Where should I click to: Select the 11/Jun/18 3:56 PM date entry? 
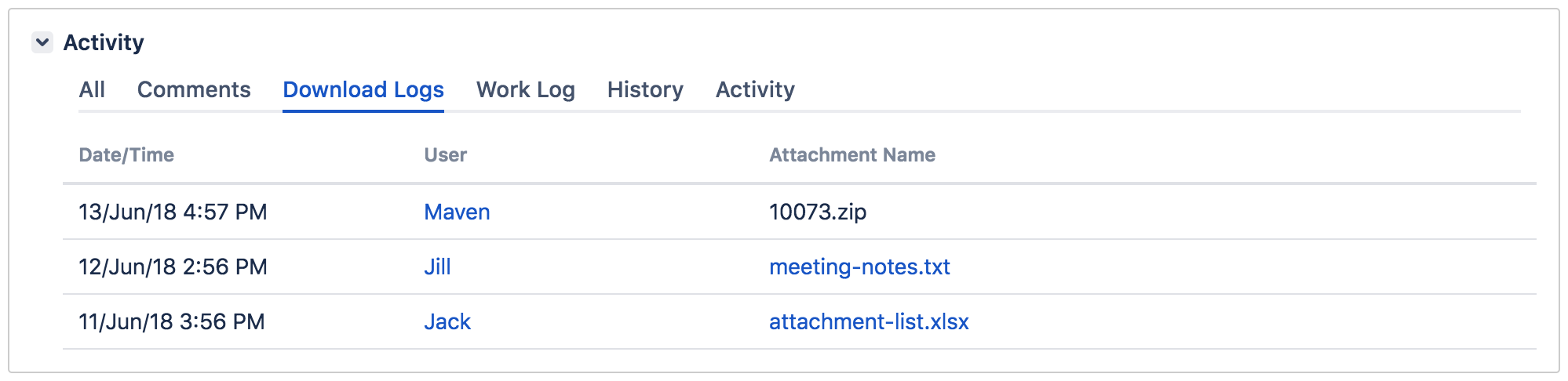(x=172, y=322)
